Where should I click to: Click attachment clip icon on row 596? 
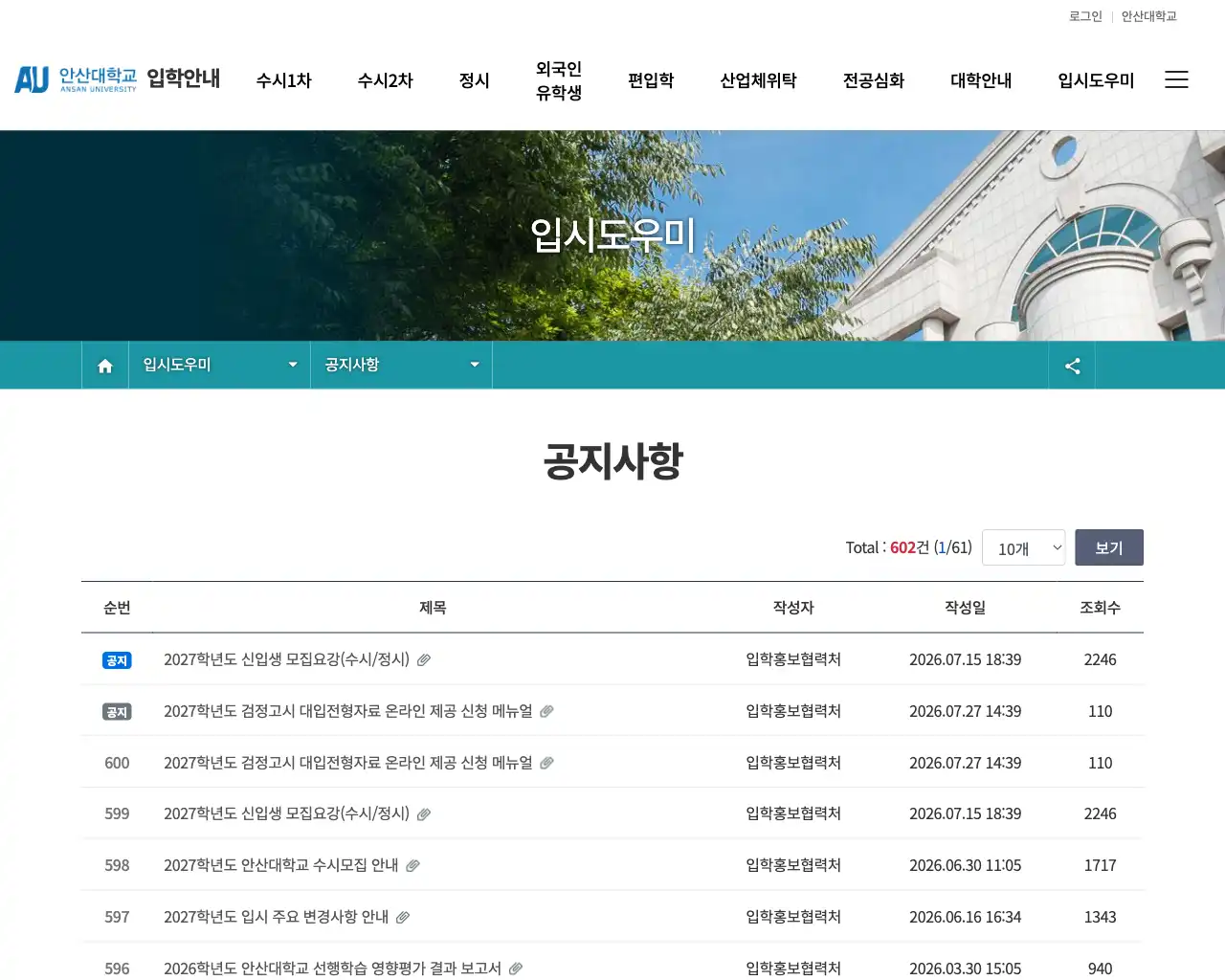coord(516,969)
